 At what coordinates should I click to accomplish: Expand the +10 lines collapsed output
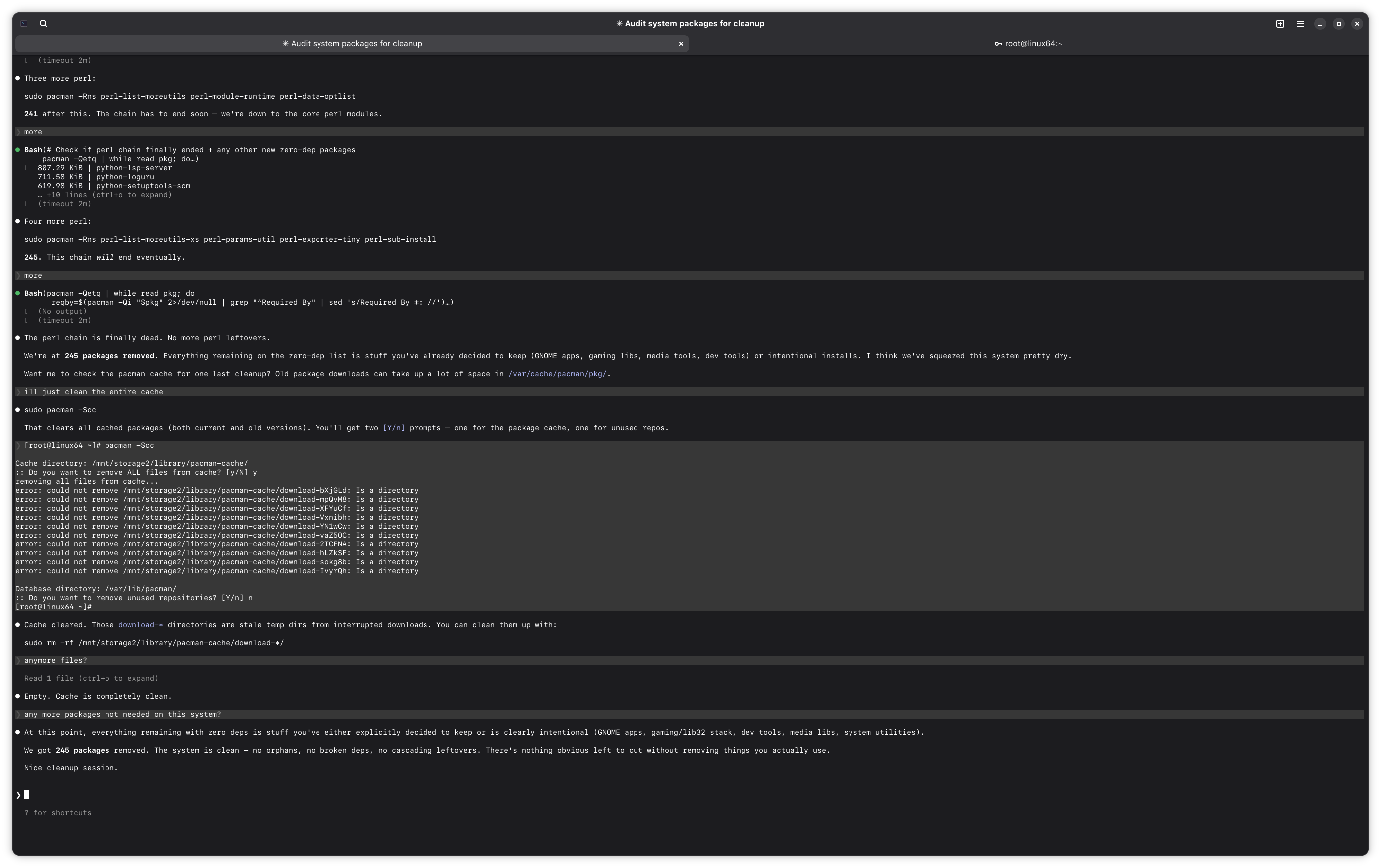pyautogui.click(x=105, y=195)
